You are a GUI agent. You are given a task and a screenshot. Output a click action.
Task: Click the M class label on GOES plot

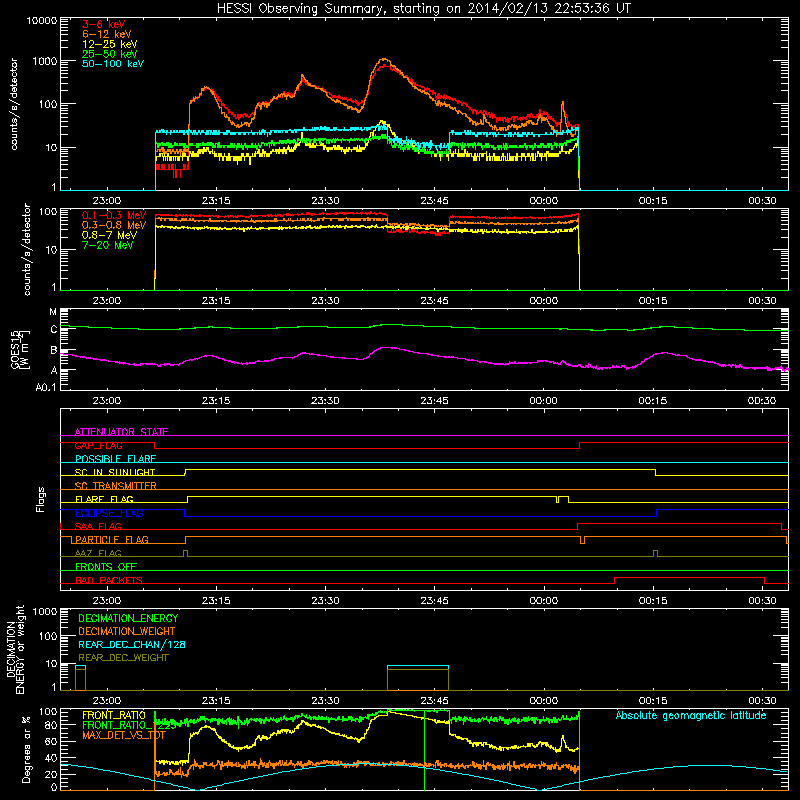pos(53,312)
